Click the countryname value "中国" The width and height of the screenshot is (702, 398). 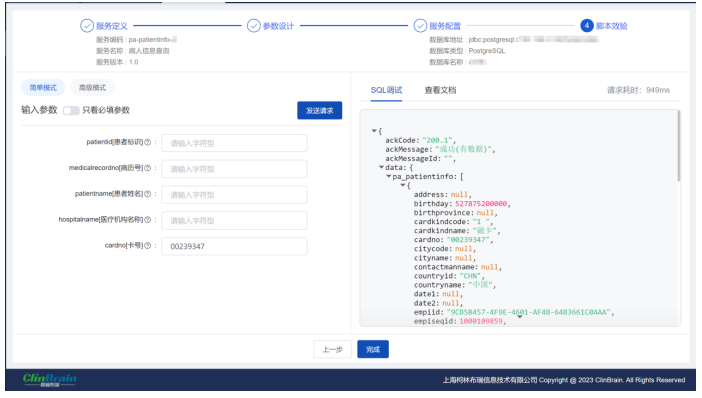click(x=480, y=285)
